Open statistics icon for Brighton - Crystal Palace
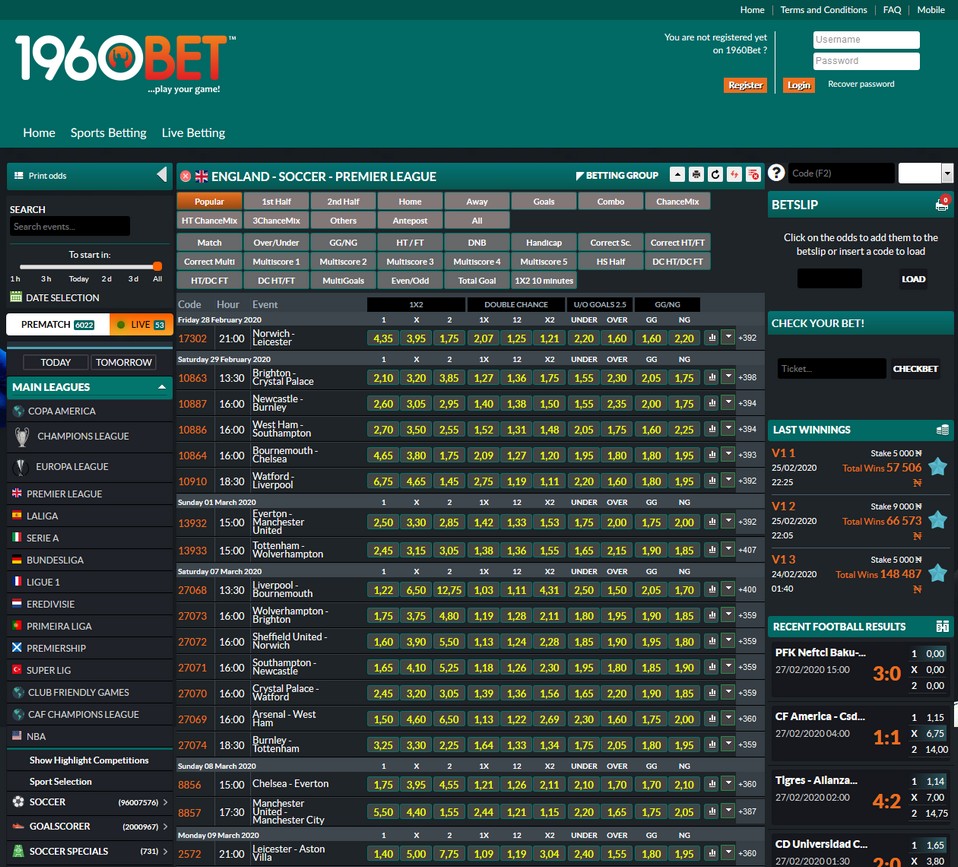958x867 pixels. click(711, 377)
